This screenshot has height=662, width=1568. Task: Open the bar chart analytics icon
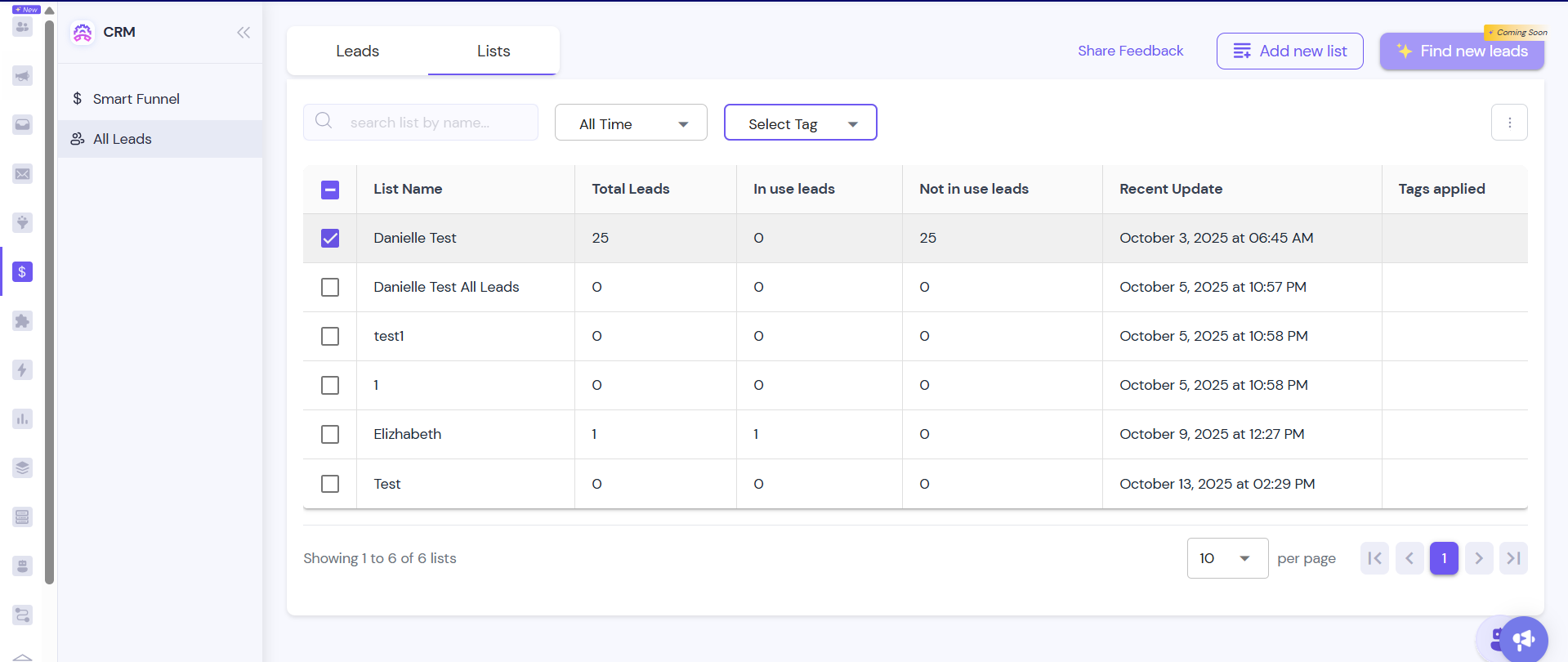coord(22,418)
